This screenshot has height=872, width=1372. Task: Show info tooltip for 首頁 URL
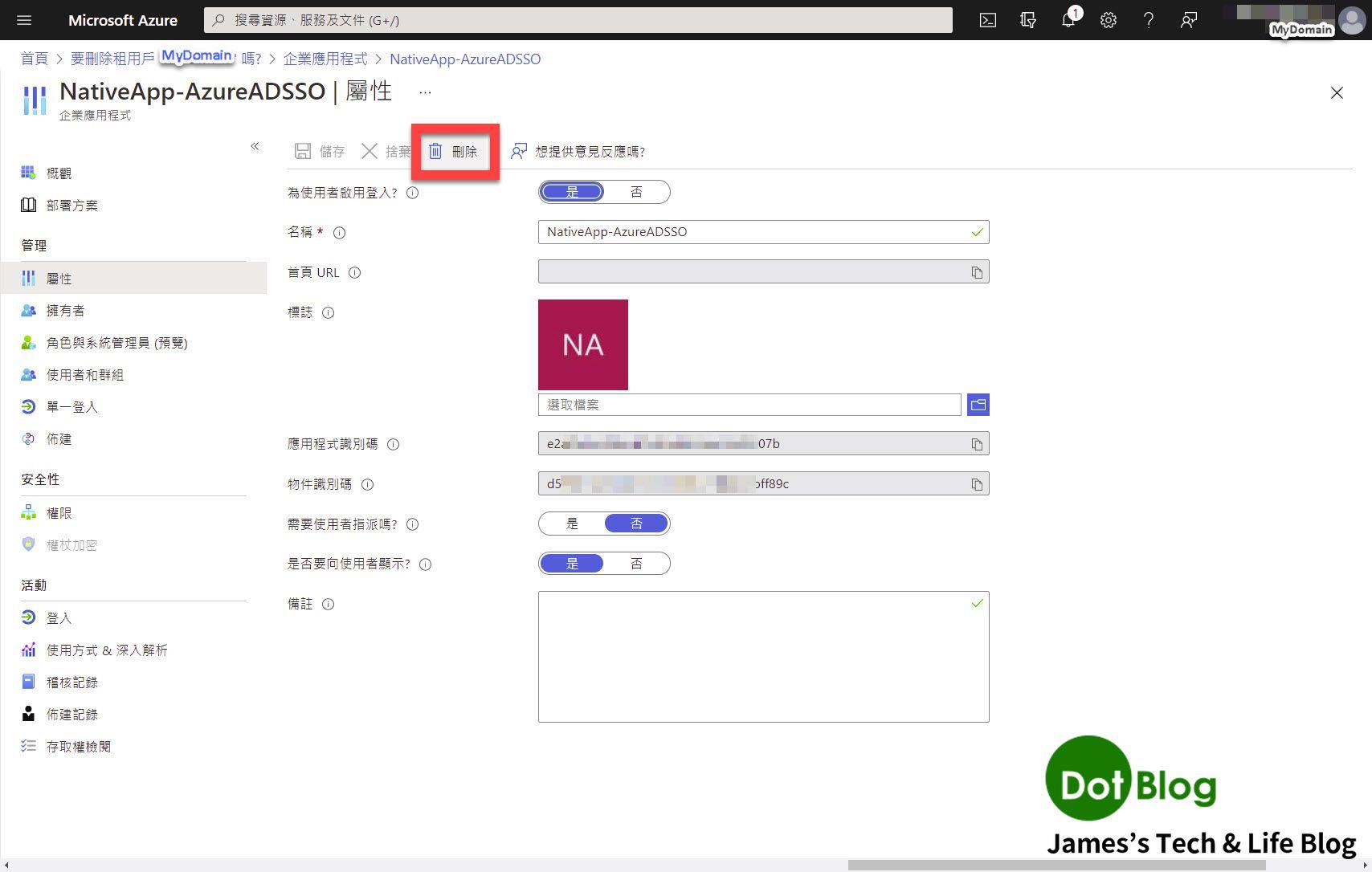pyautogui.click(x=354, y=273)
